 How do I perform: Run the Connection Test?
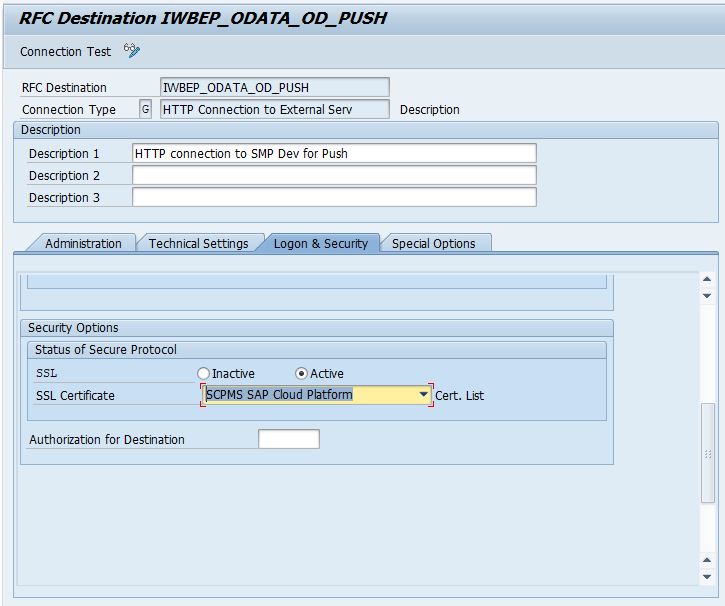pyautogui.click(x=65, y=51)
